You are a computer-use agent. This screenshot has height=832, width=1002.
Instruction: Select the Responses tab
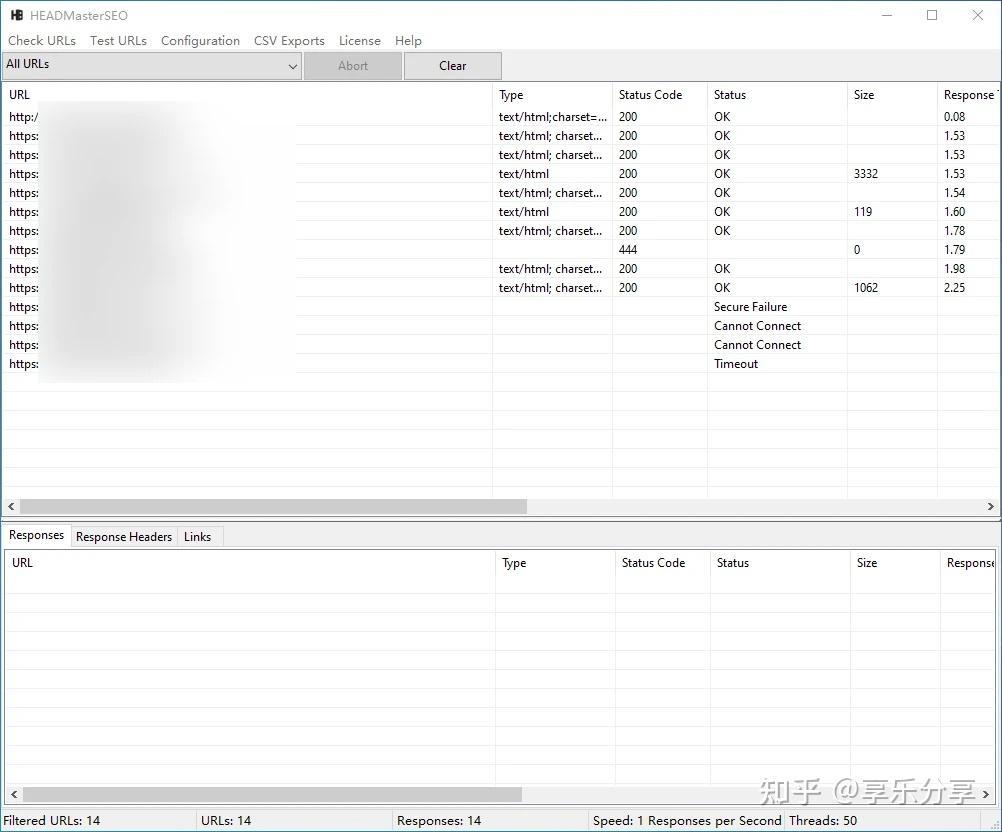pos(36,535)
